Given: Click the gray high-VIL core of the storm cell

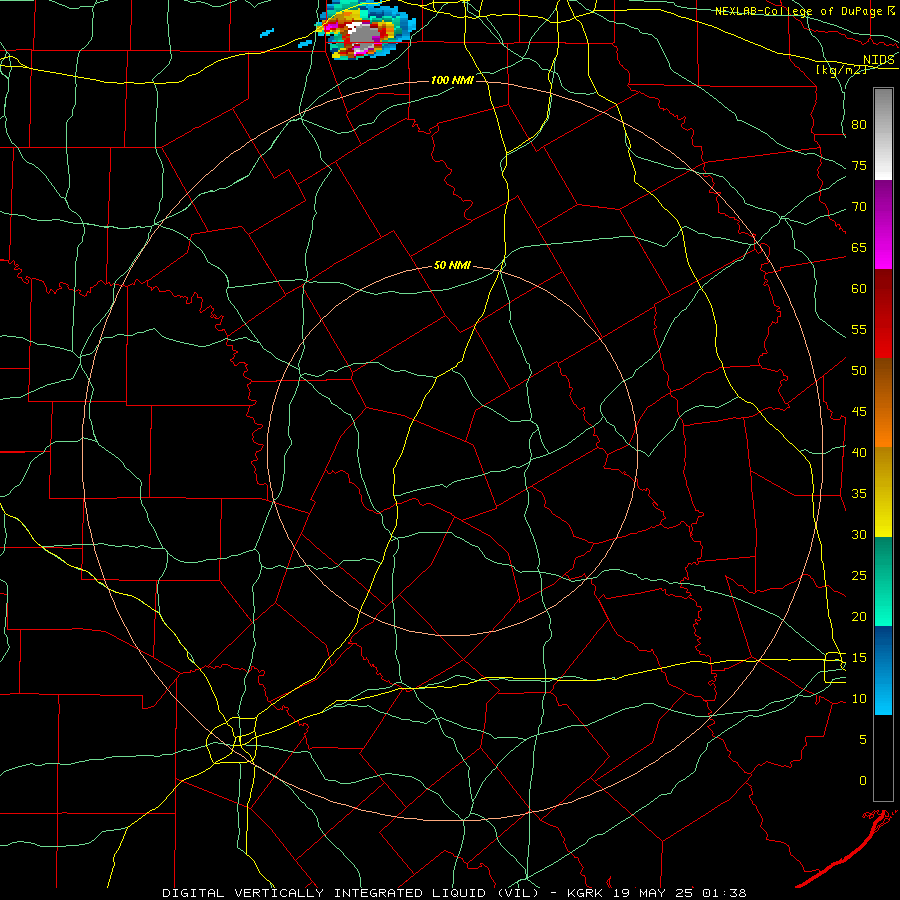Looking at the screenshot, I should pos(362,35).
